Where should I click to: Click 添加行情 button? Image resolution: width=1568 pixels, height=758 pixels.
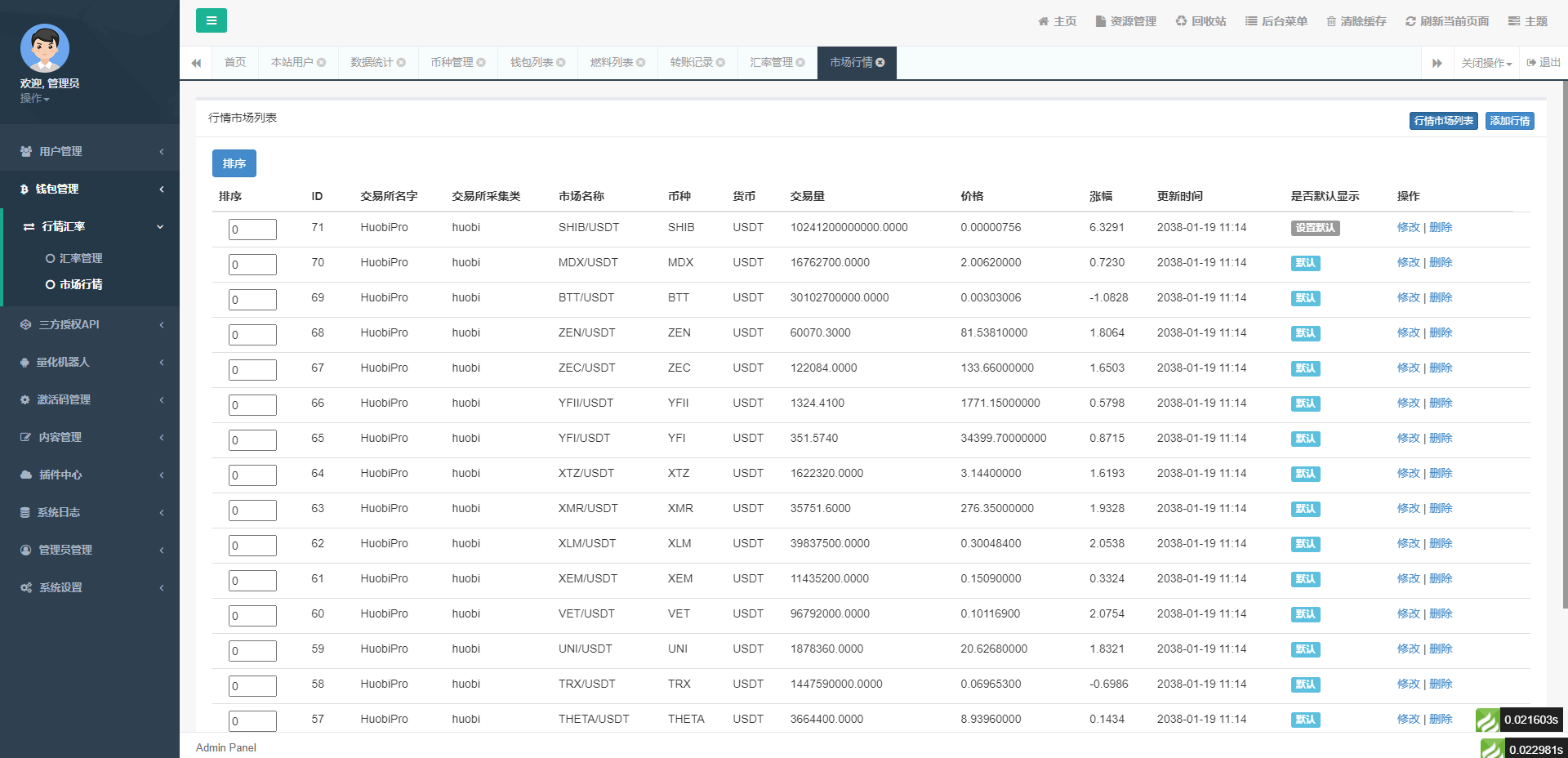pos(1509,121)
